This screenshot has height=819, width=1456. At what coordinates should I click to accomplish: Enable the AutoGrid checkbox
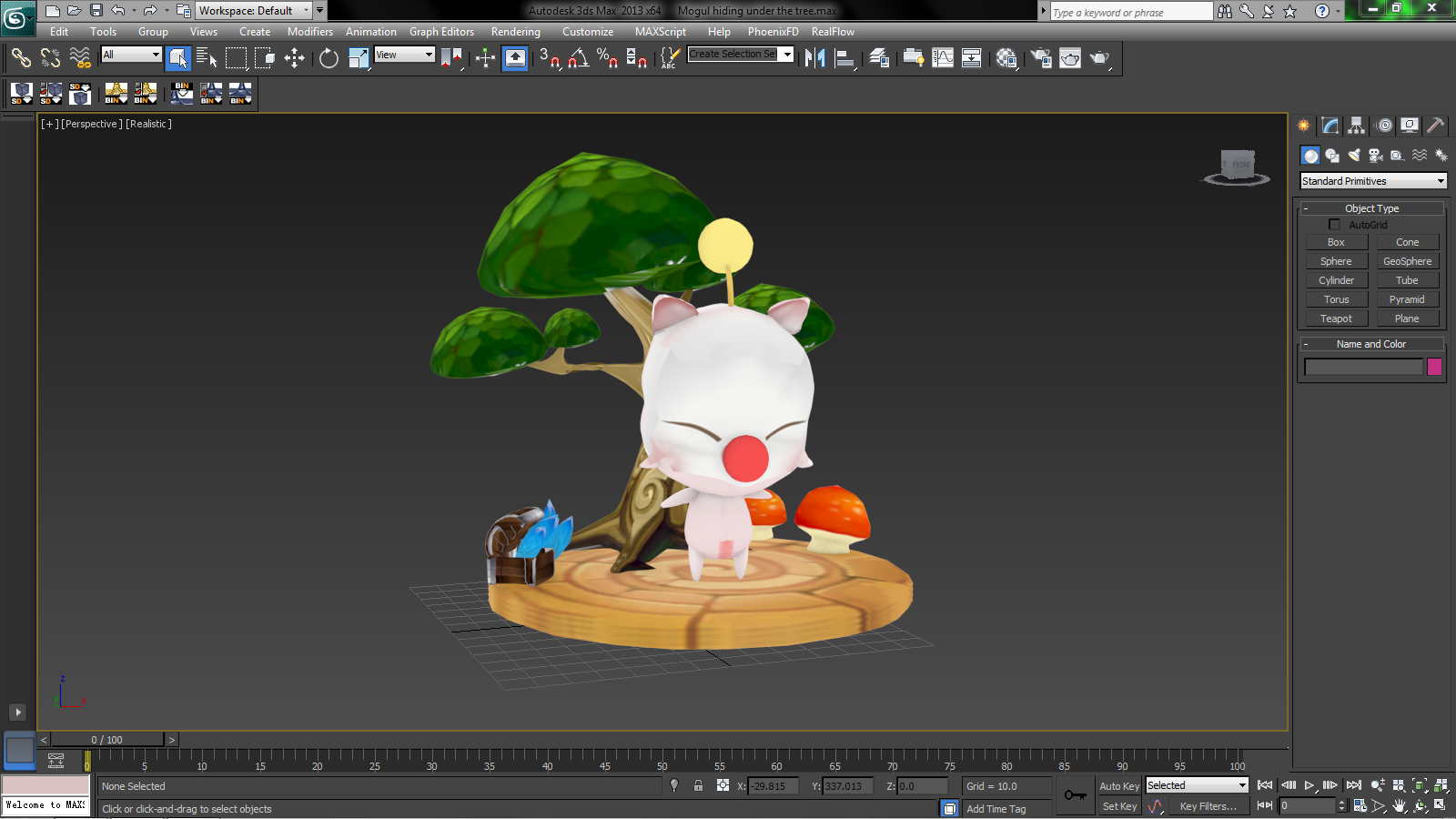(1334, 225)
